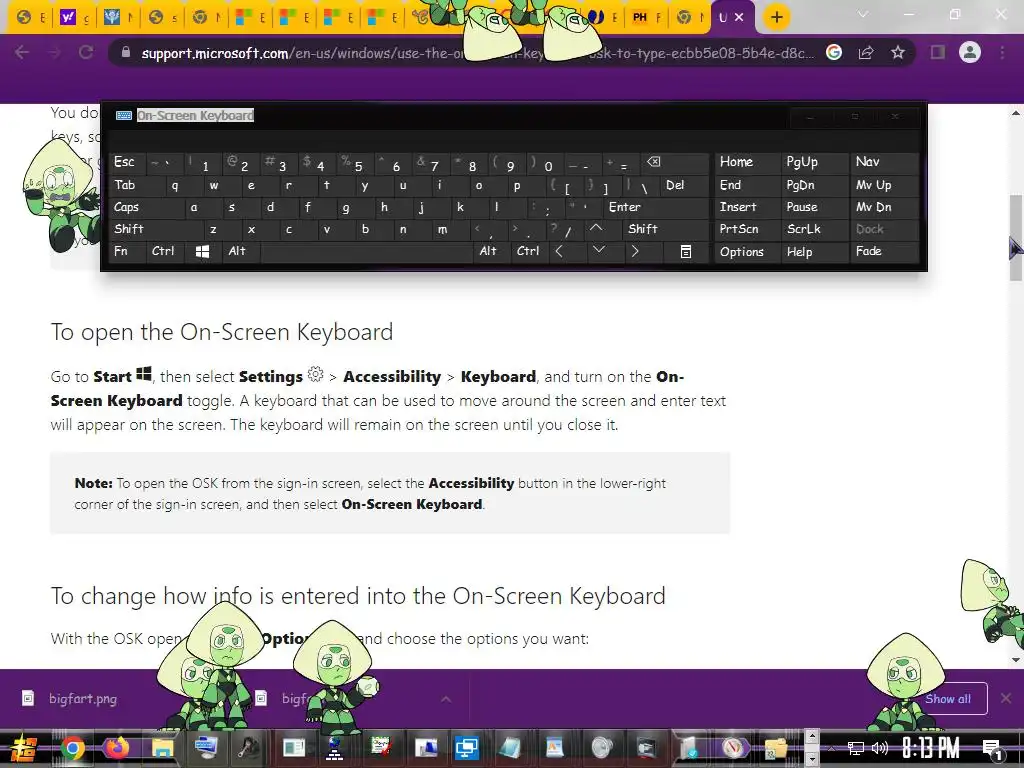The width and height of the screenshot is (1024, 768).
Task: Click the taskbar toolbar scroll-up arrow
Action: [x=812, y=737]
